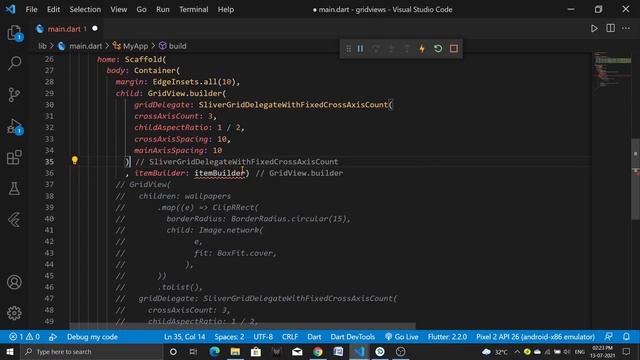Click the vertical editor scrollbar
Image resolution: width=640 pixels, height=360 pixels.
tap(636, 180)
